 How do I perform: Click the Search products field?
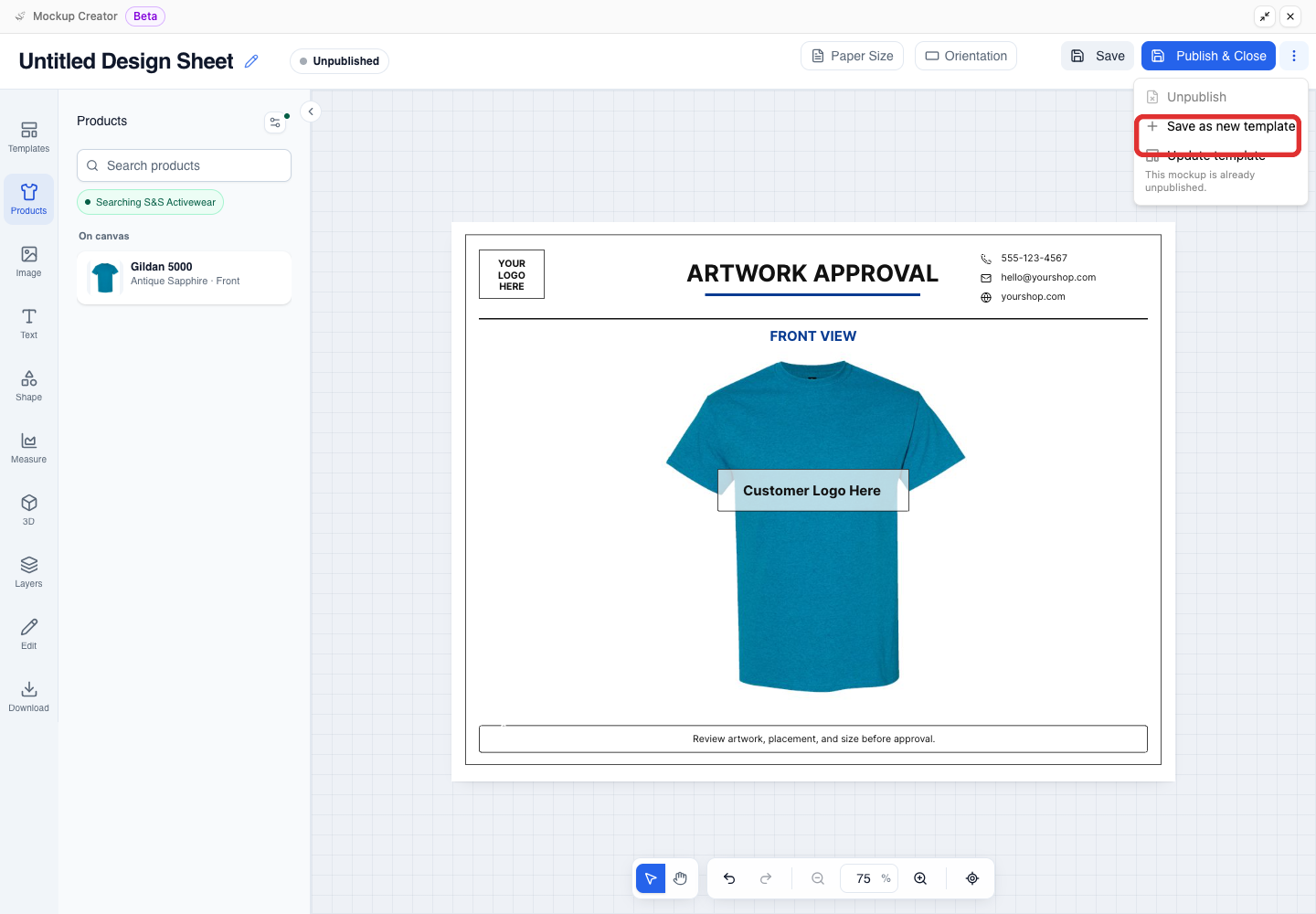coord(184,165)
